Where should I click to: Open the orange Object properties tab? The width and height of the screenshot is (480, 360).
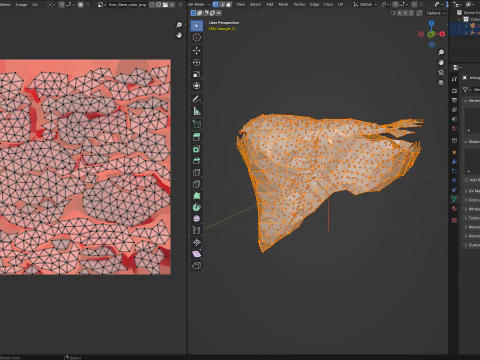[454, 152]
